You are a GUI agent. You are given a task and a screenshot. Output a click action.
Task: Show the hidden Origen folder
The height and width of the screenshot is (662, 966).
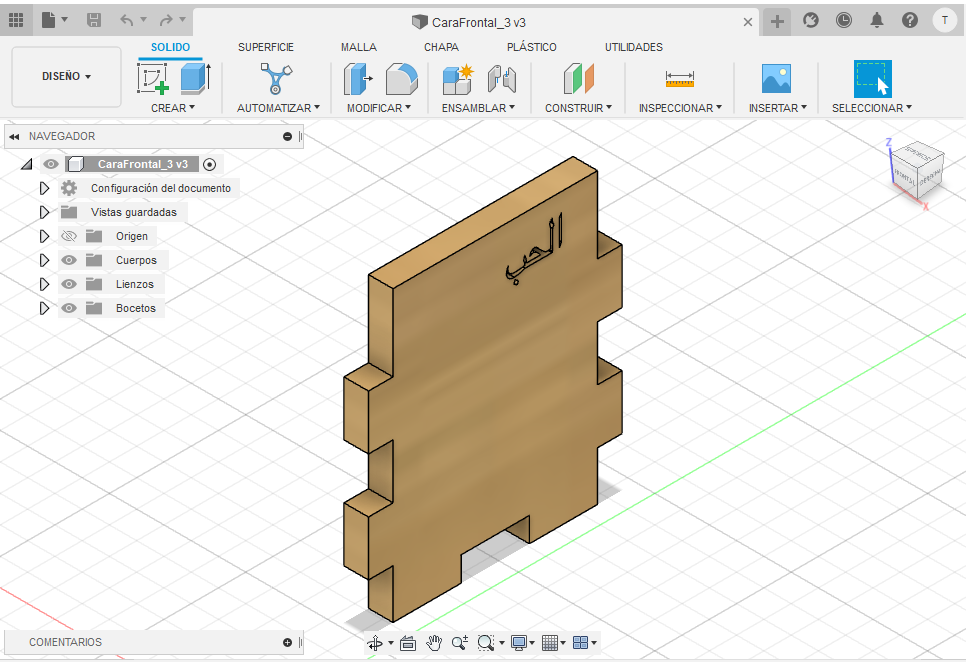coord(69,236)
